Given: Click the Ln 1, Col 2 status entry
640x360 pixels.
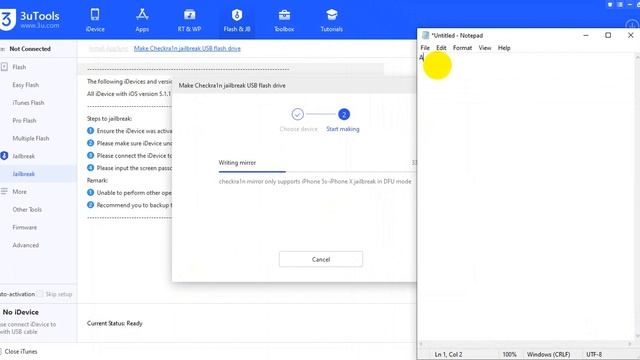Looking at the screenshot, I should 448,354.
